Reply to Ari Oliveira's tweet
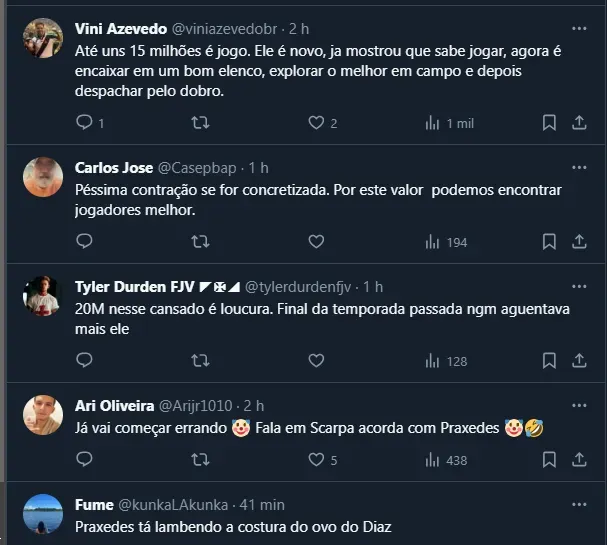Viewport: 607px width, 545px height. [x=85, y=460]
